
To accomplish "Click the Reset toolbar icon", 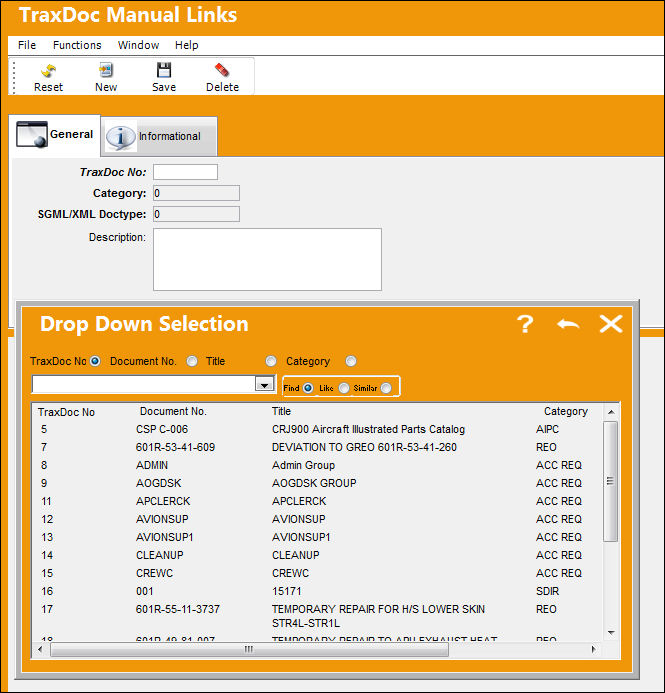I will point(48,71).
